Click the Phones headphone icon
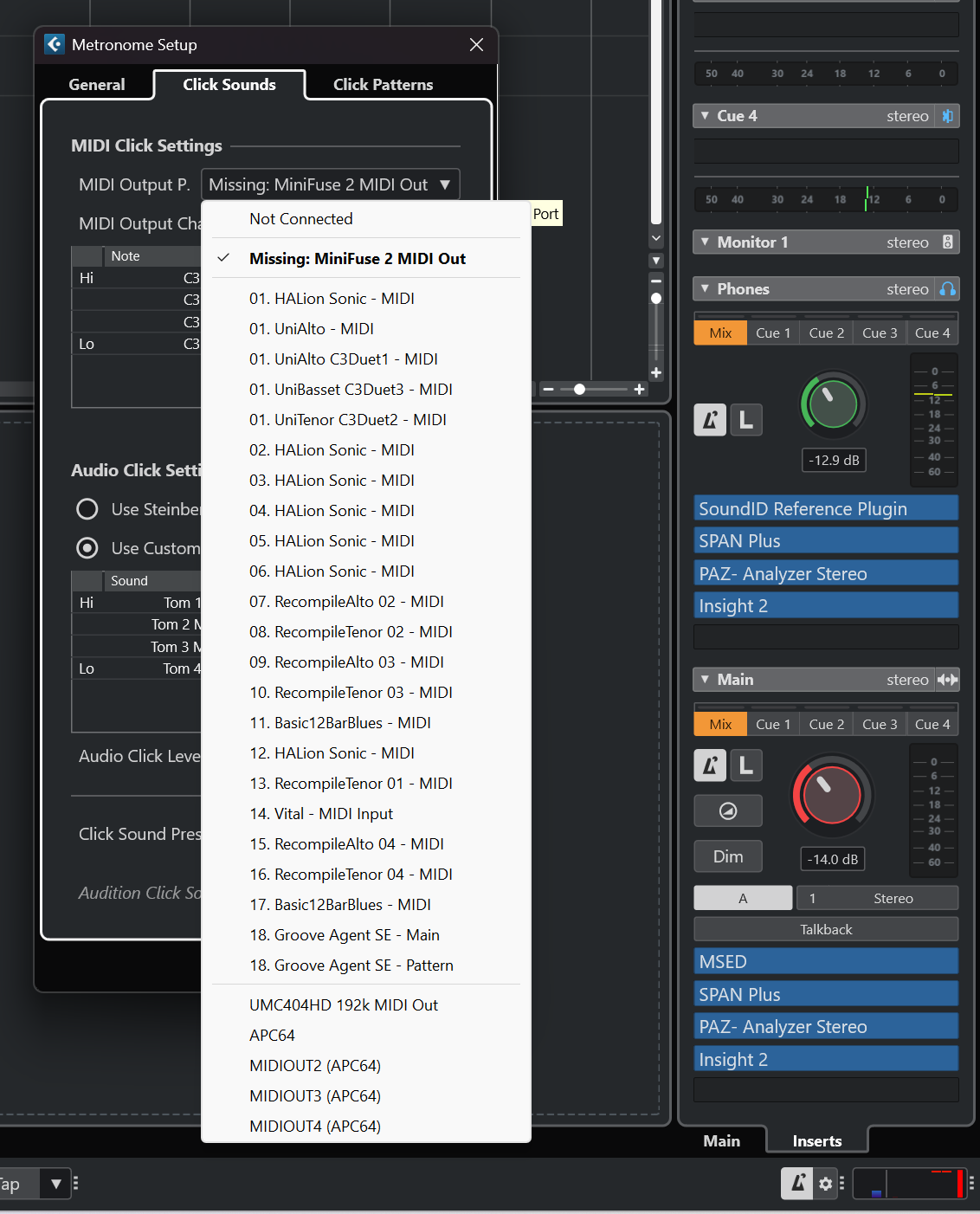The width and height of the screenshot is (980, 1214). click(x=947, y=289)
